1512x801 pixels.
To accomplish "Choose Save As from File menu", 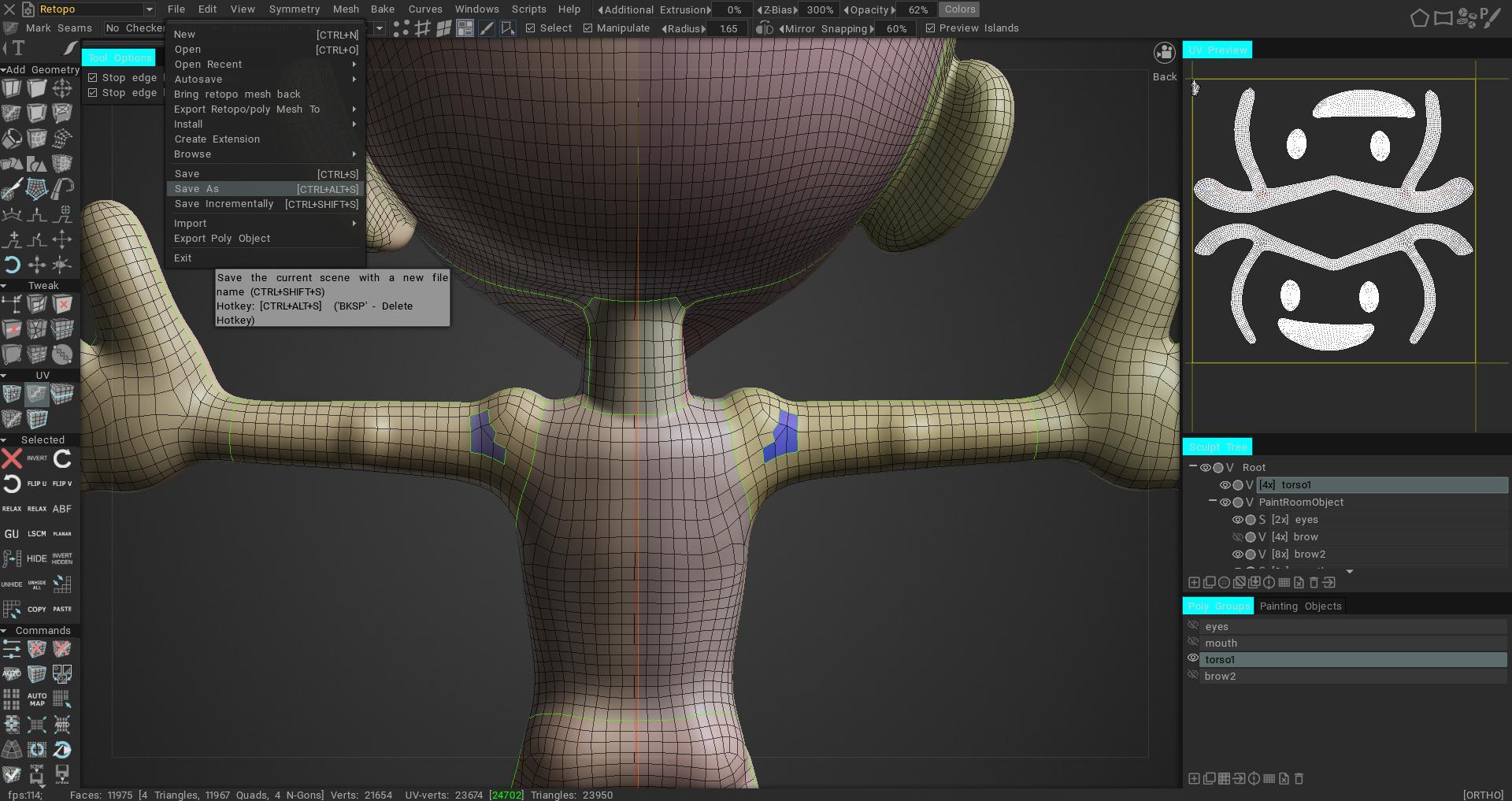I will 197,189.
